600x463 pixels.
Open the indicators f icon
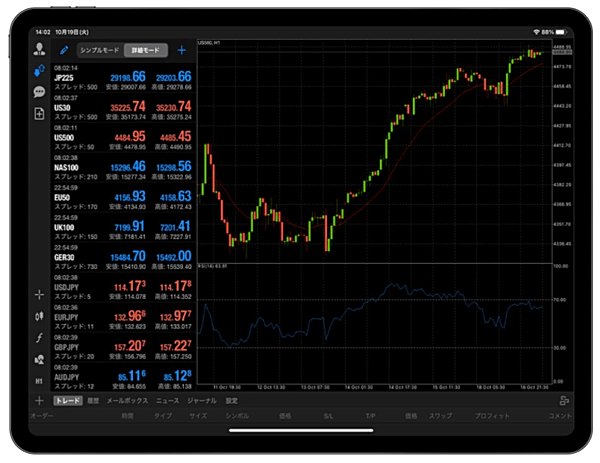click(39, 338)
